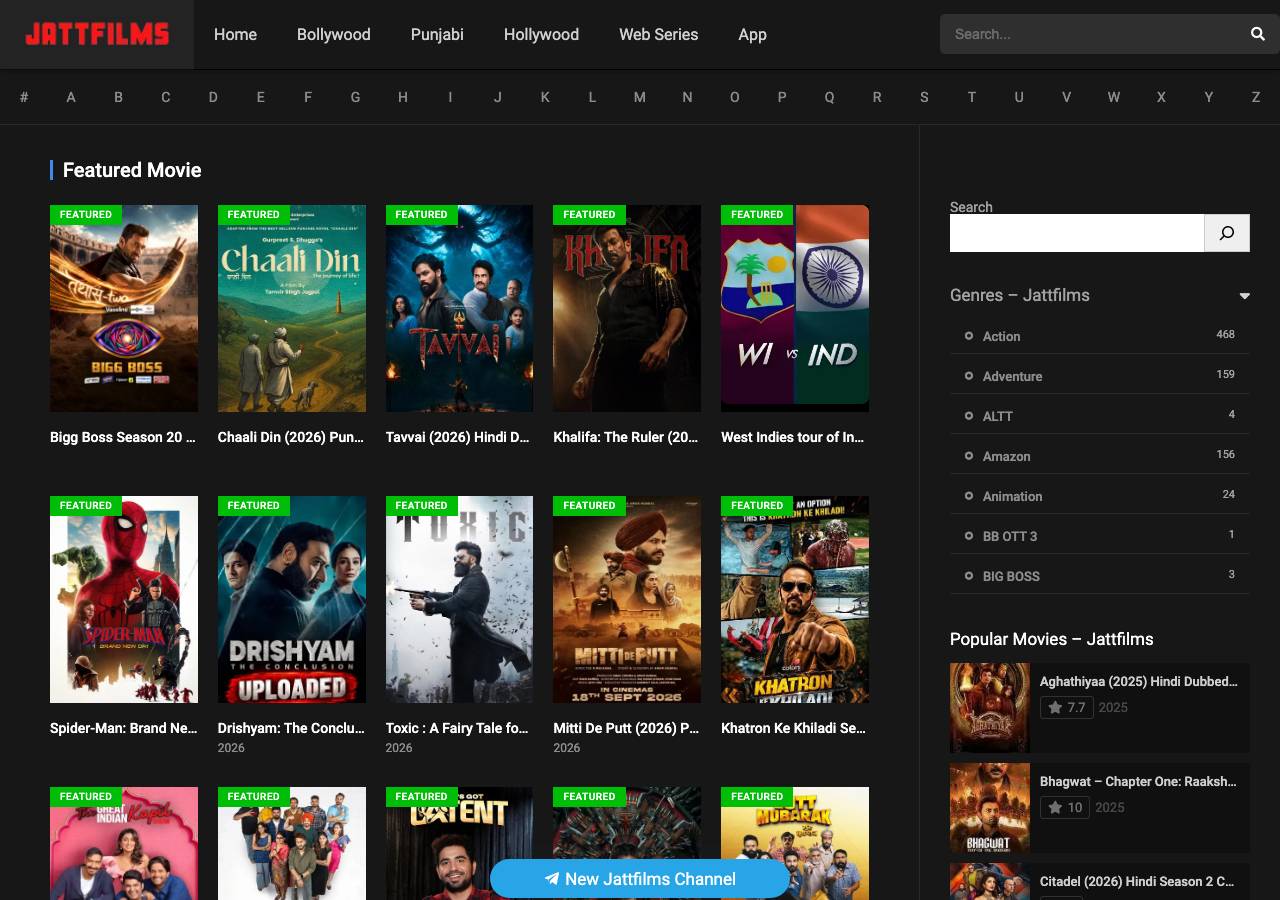Open the BIG BOSS genre link

point(1011,576)
